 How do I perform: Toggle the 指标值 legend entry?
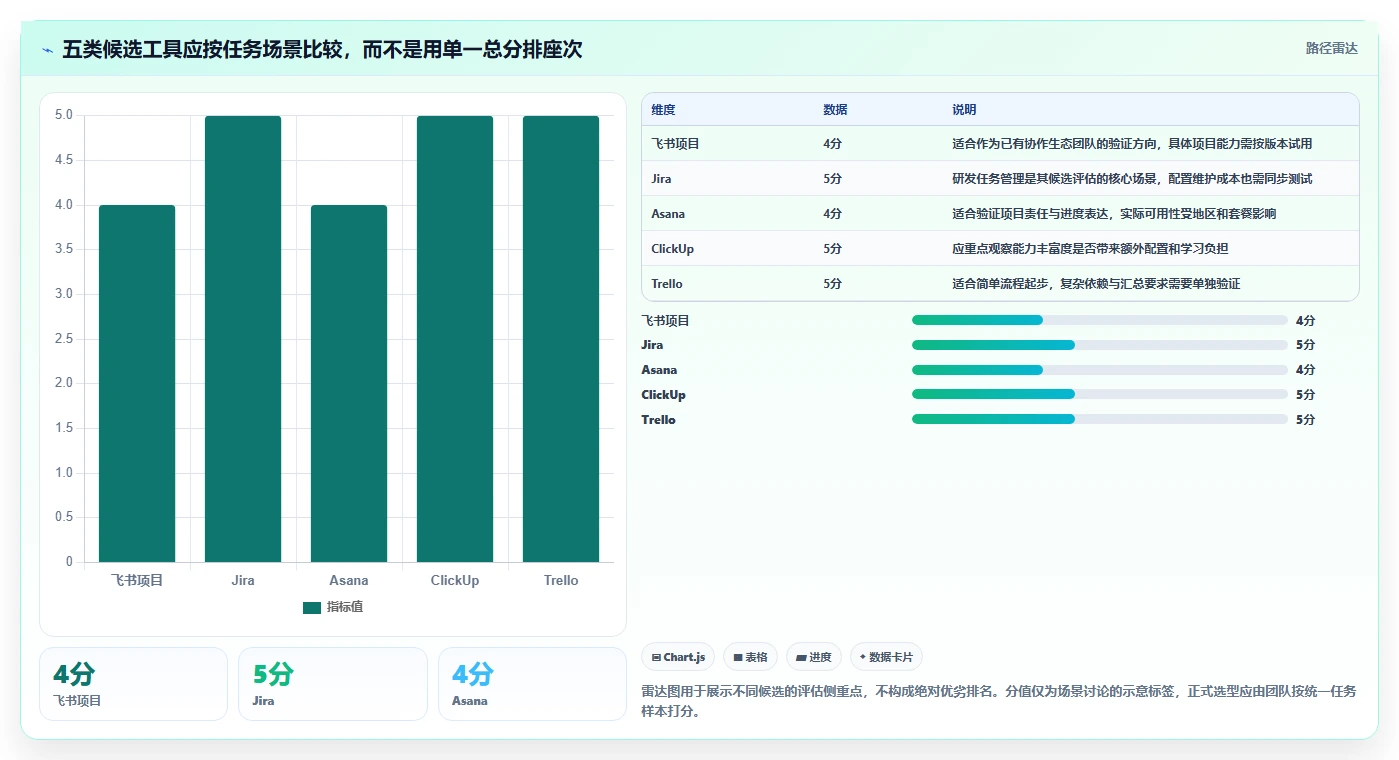(333, 607)
